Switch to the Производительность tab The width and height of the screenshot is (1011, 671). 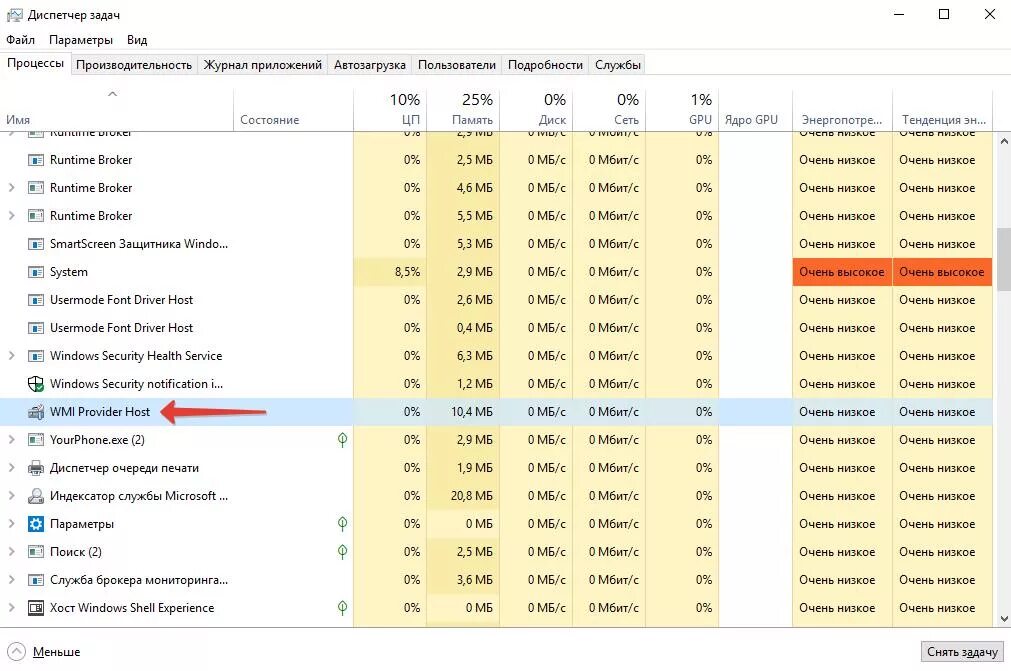133,65
